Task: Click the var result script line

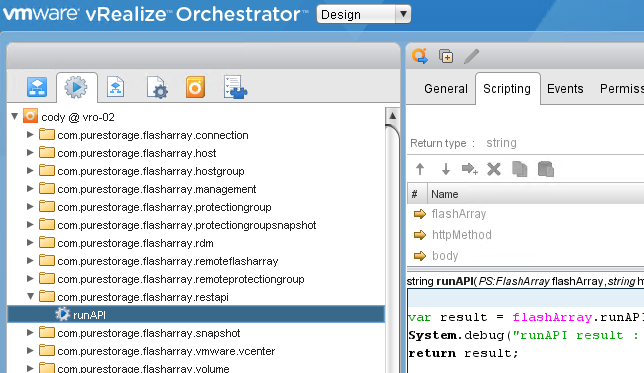Action: coord(526,317)
